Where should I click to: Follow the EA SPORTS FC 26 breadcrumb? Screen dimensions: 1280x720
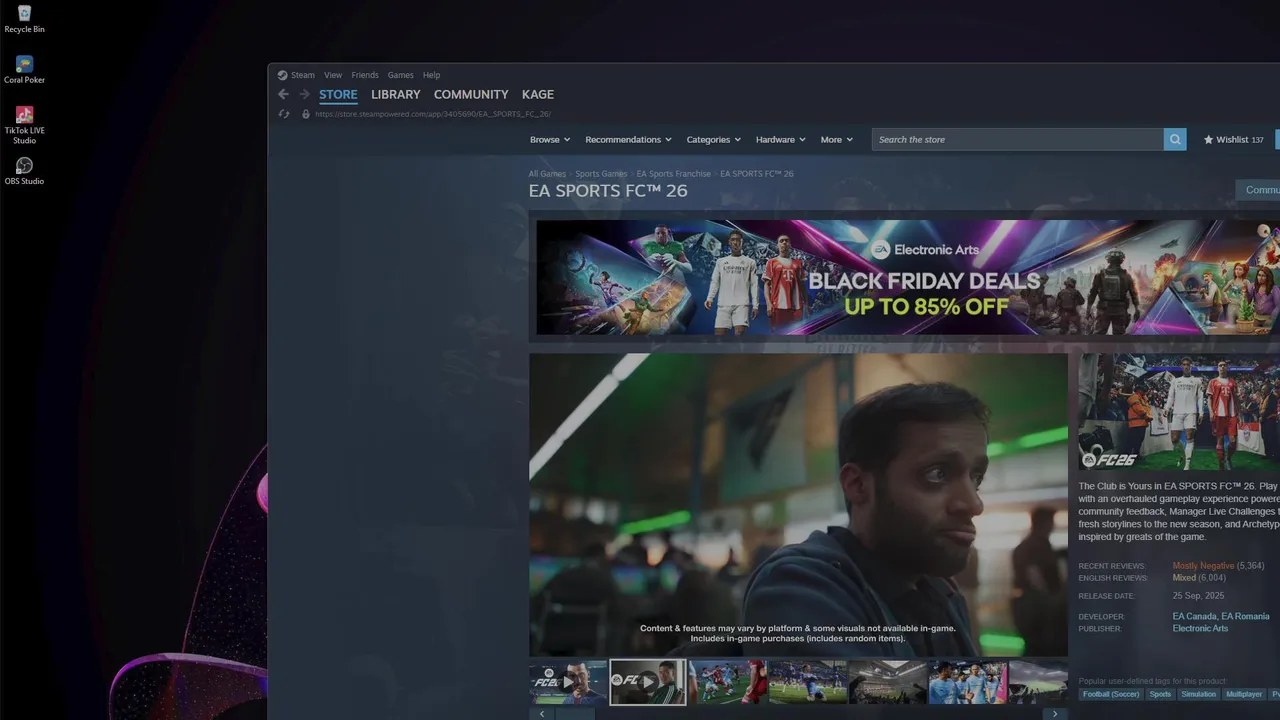coord(757,174)
